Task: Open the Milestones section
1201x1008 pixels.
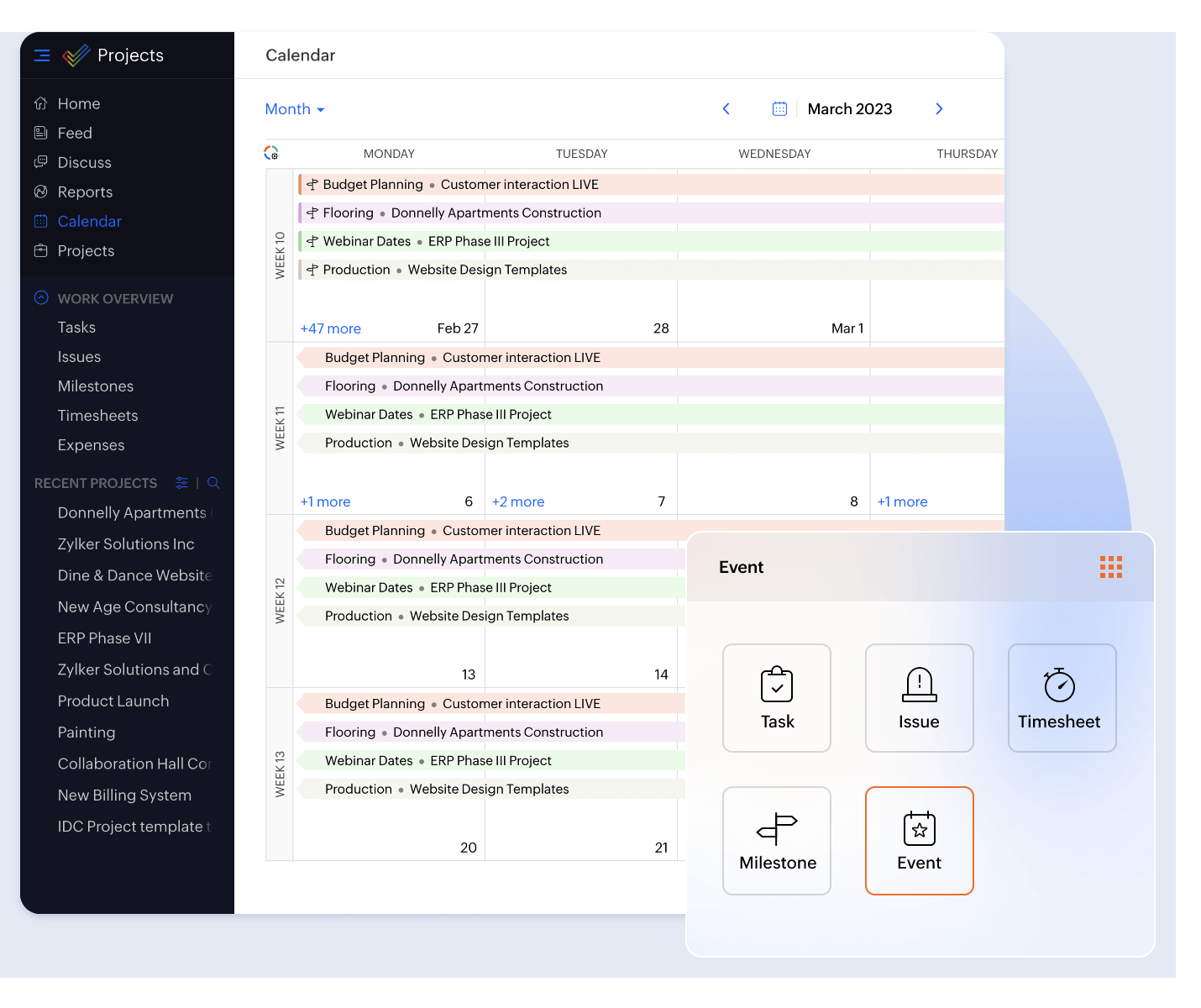Action: (x=95, y=386)
